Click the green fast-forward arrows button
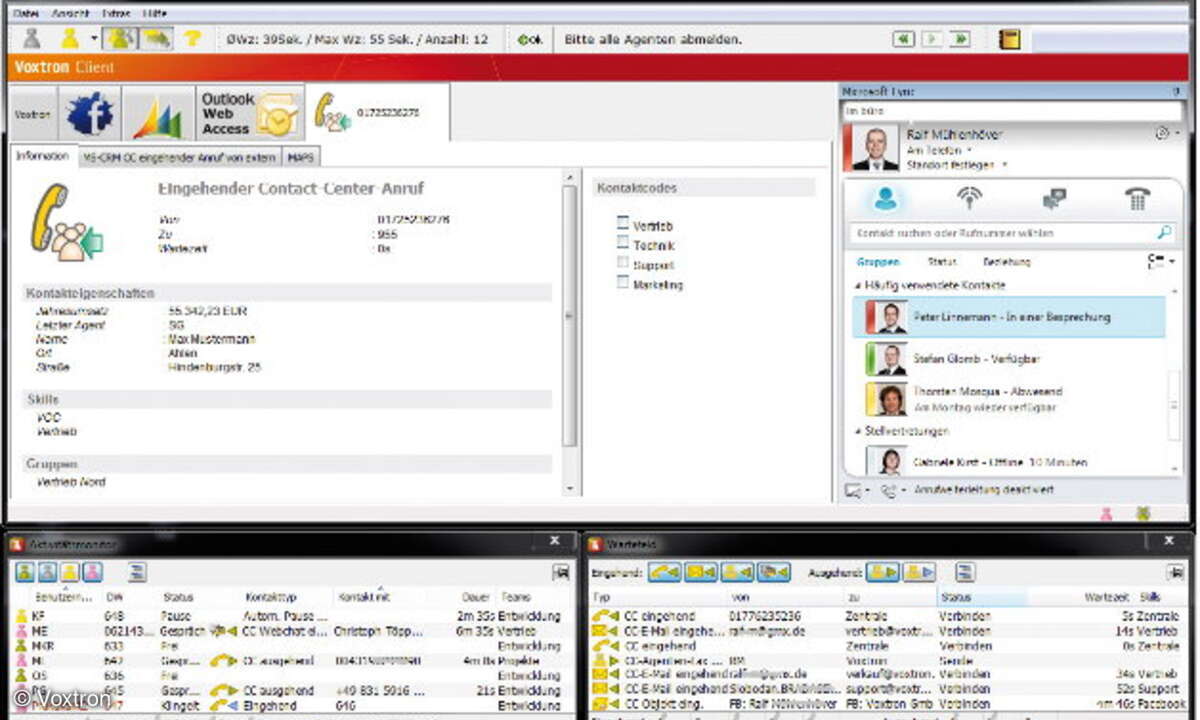Screen dimensions: 1200x720 click(x=960, y=39)
